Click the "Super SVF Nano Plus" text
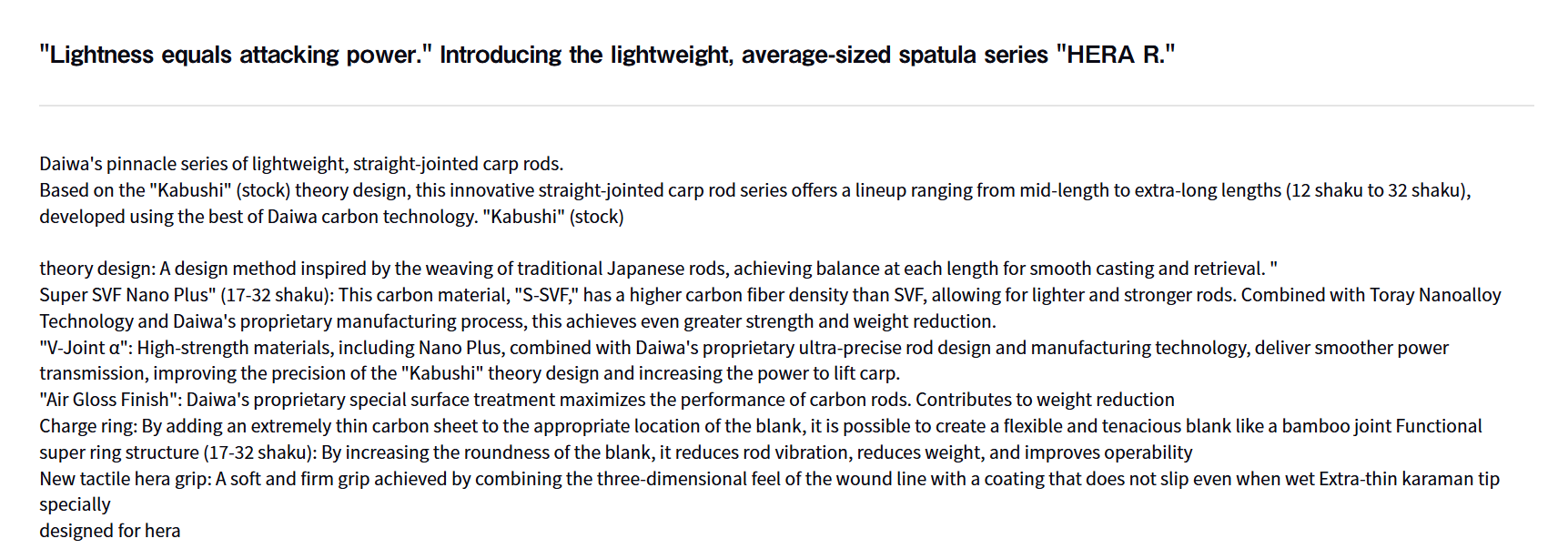Viewport: 1568px width, 559px height. tap(127, 295)
